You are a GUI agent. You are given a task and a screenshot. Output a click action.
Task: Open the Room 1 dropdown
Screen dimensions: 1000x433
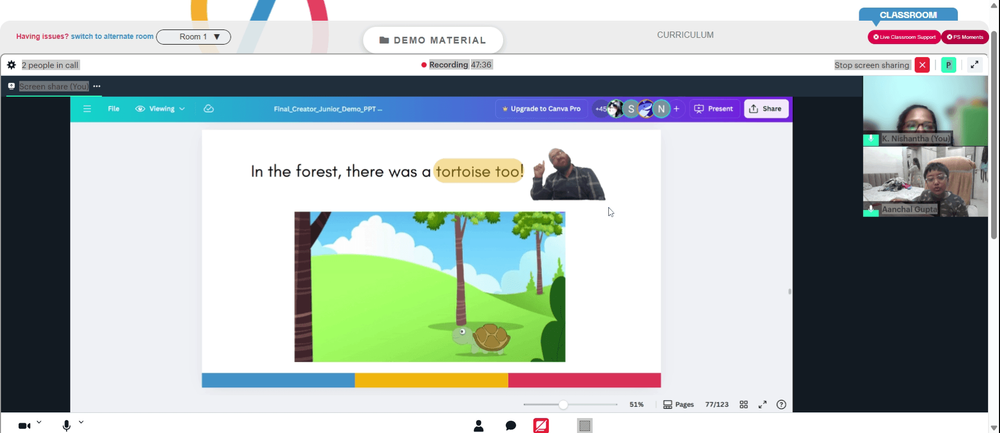click(x=193, y=37)
